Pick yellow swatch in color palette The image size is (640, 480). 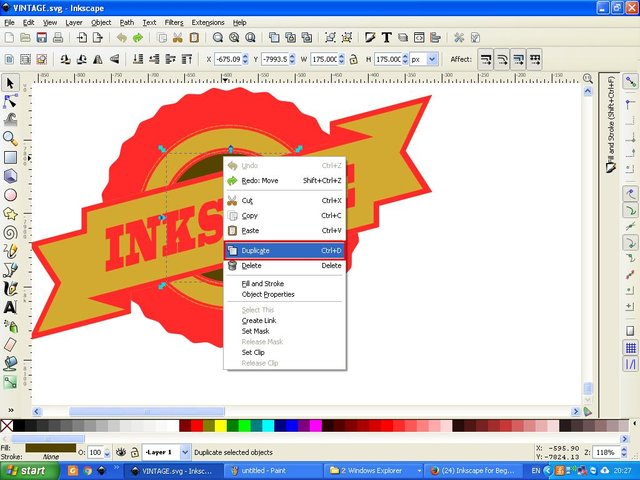pyautogui.click(x=221, y=426)
